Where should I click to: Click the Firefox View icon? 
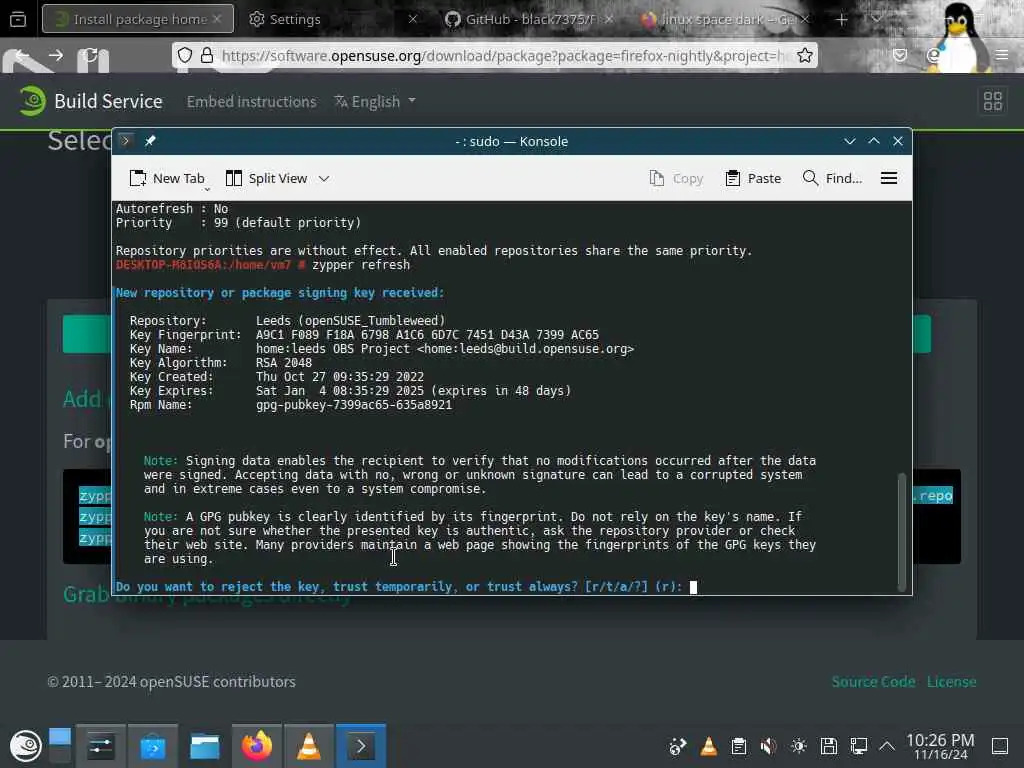(18, 19)
